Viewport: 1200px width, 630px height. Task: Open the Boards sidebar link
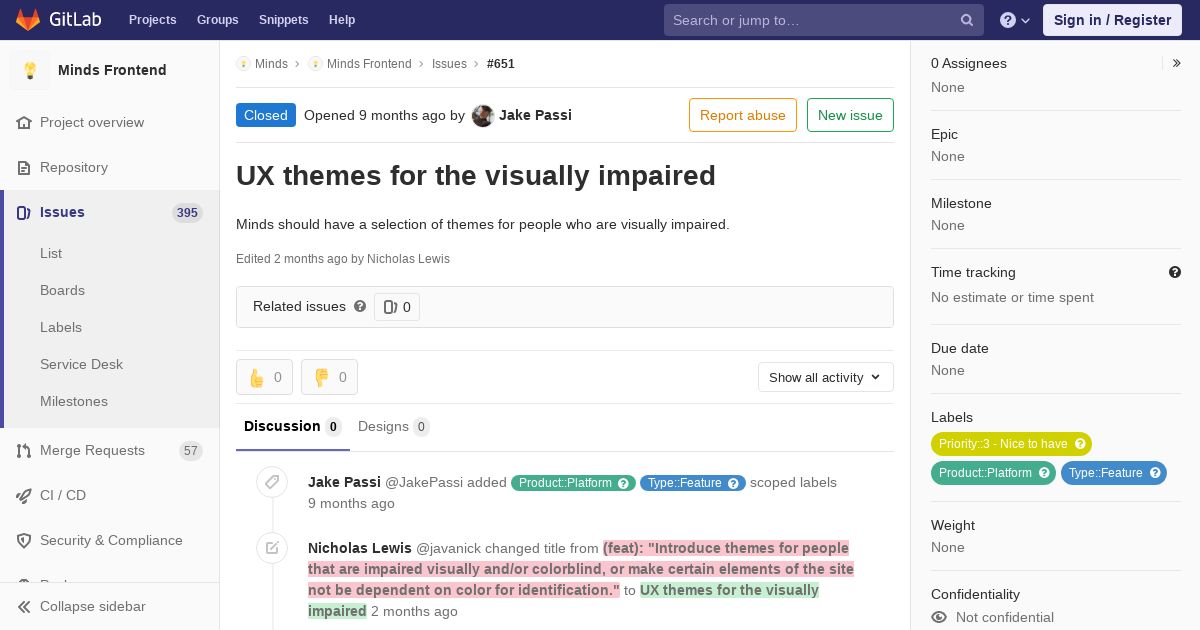tap(62, 290)
